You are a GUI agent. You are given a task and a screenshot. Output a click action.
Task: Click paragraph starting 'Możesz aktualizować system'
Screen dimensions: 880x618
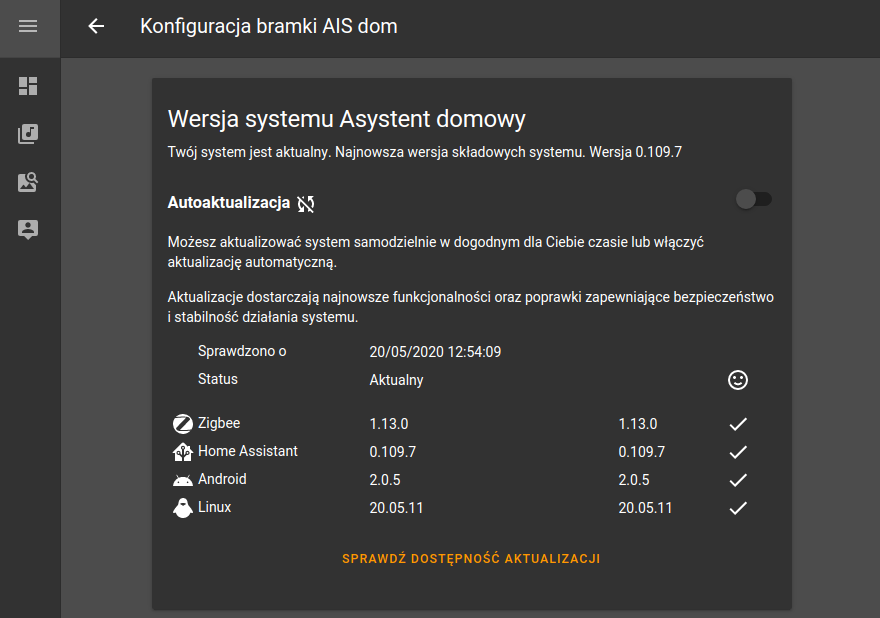[436, 252]
